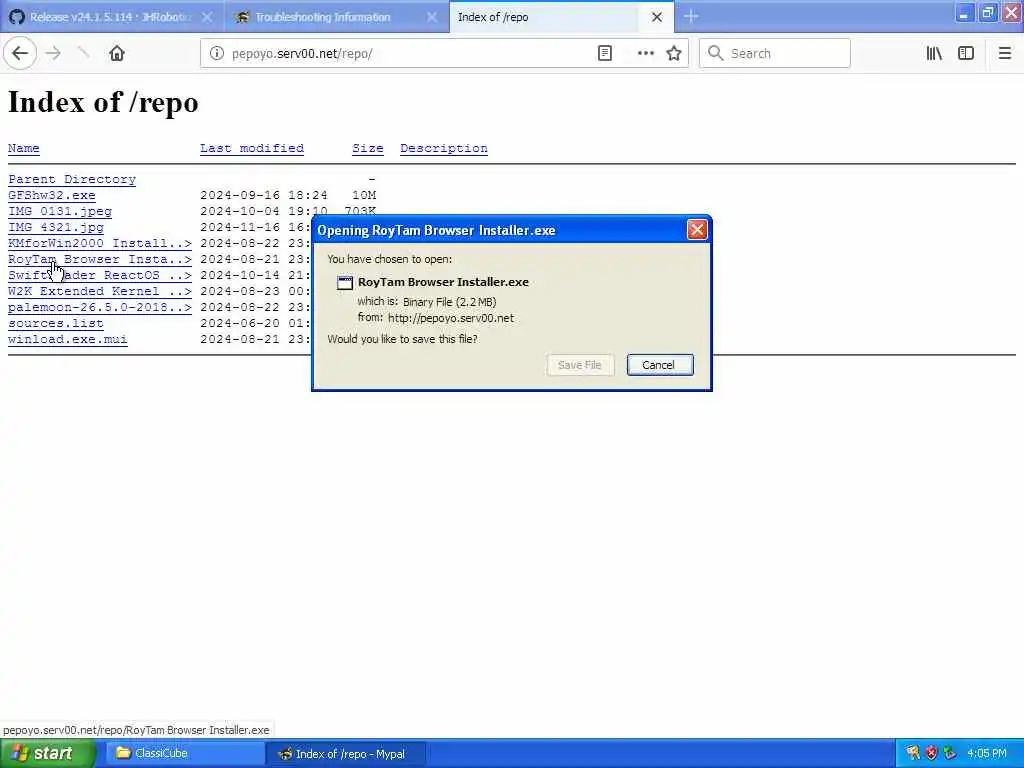The width and height of the screenshot is (1024, 768).
Task: Click the RoyTam Browser Installer.exe file icon
Action: coord(344,283)
